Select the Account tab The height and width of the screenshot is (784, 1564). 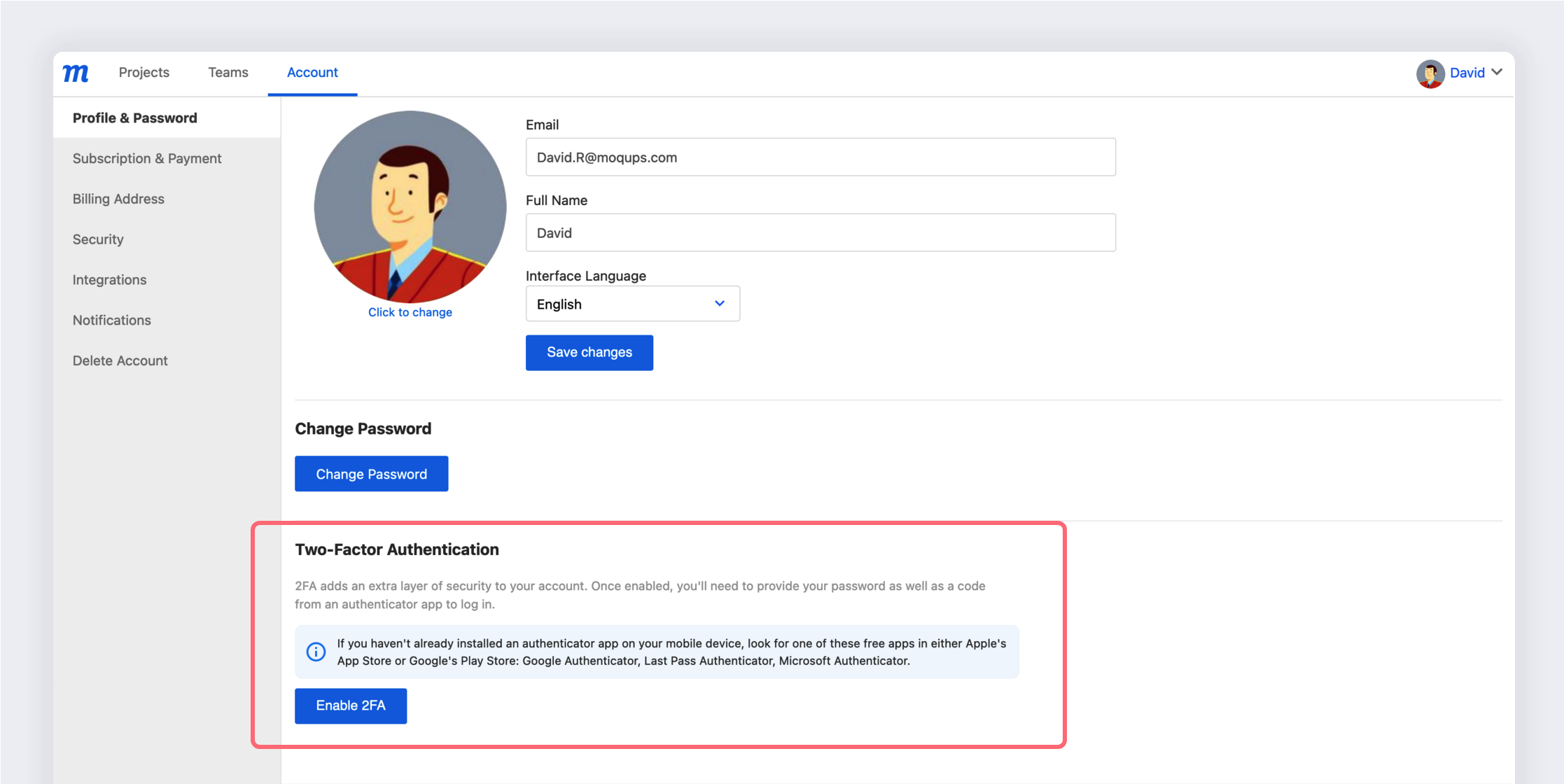(312, 72)
